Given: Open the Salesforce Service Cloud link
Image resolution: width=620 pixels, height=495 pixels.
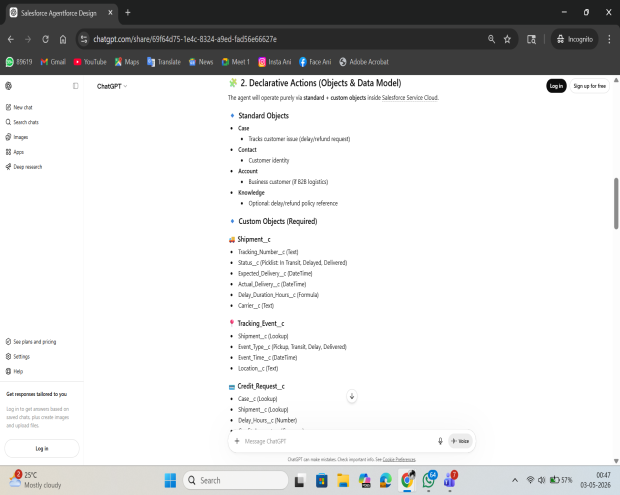Looking at the screenshot, I should pyautogui.click(x=410, y=98).
